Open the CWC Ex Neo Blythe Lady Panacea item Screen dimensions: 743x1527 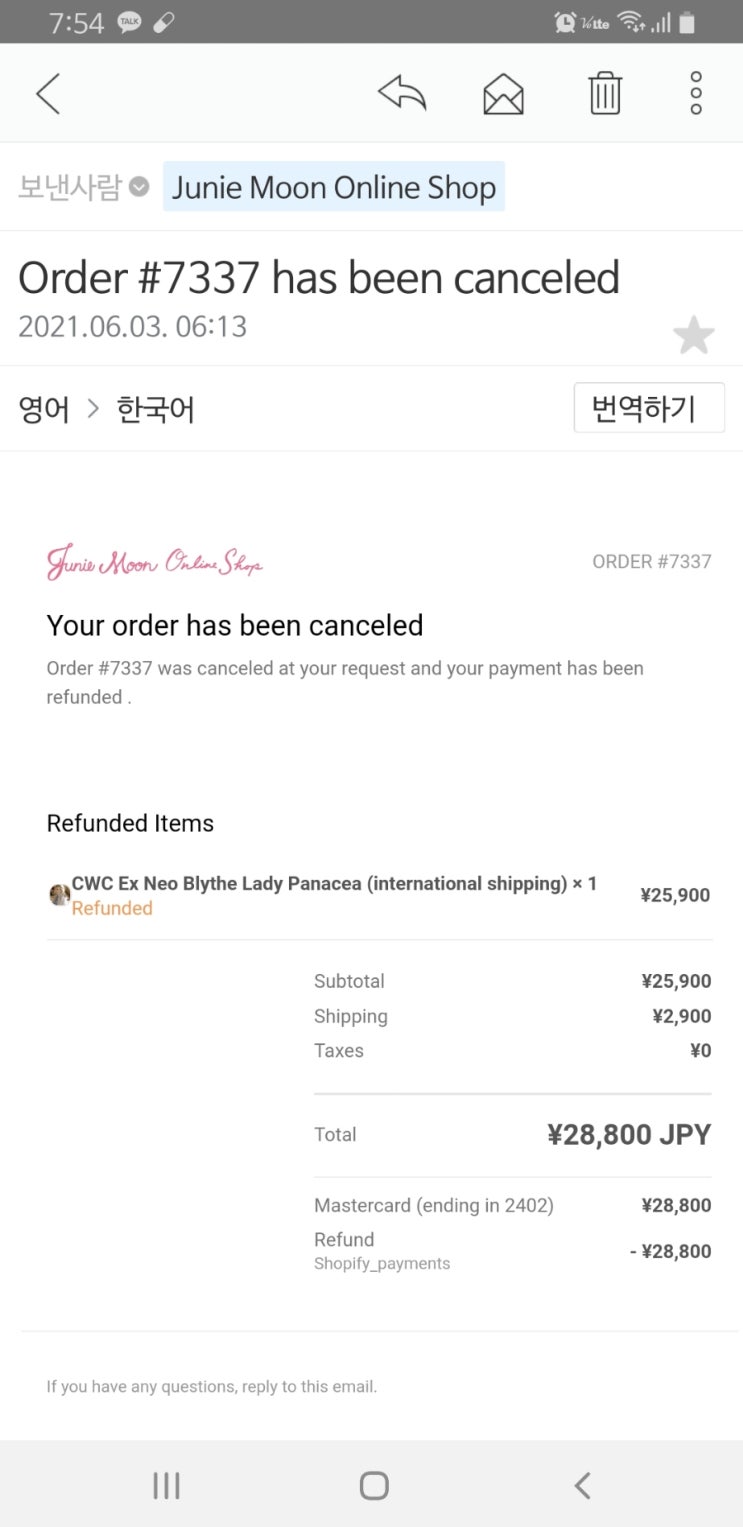pyautogui.click(x=334, y=884)
